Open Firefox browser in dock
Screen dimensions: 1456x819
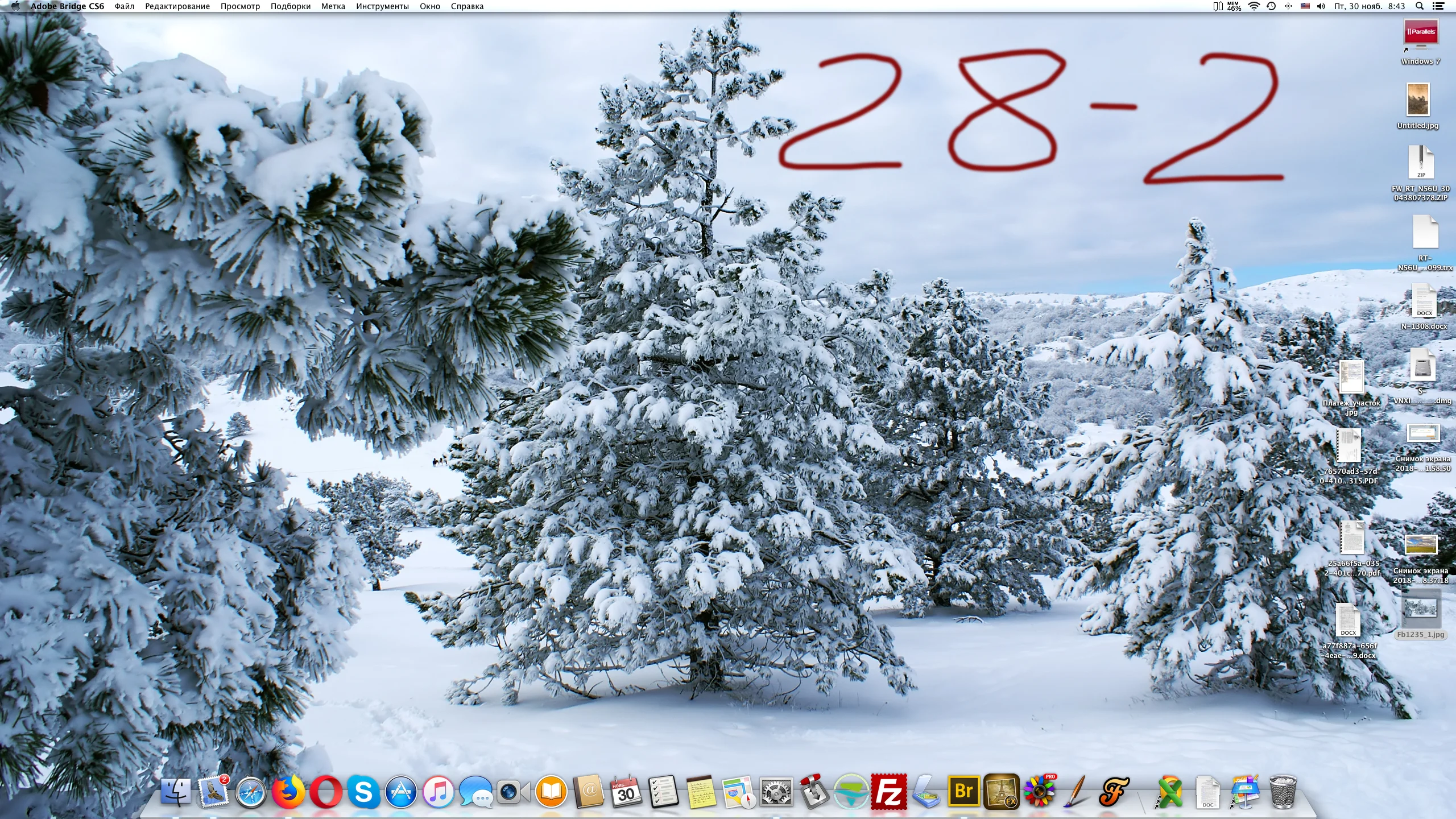coord(288,791)
